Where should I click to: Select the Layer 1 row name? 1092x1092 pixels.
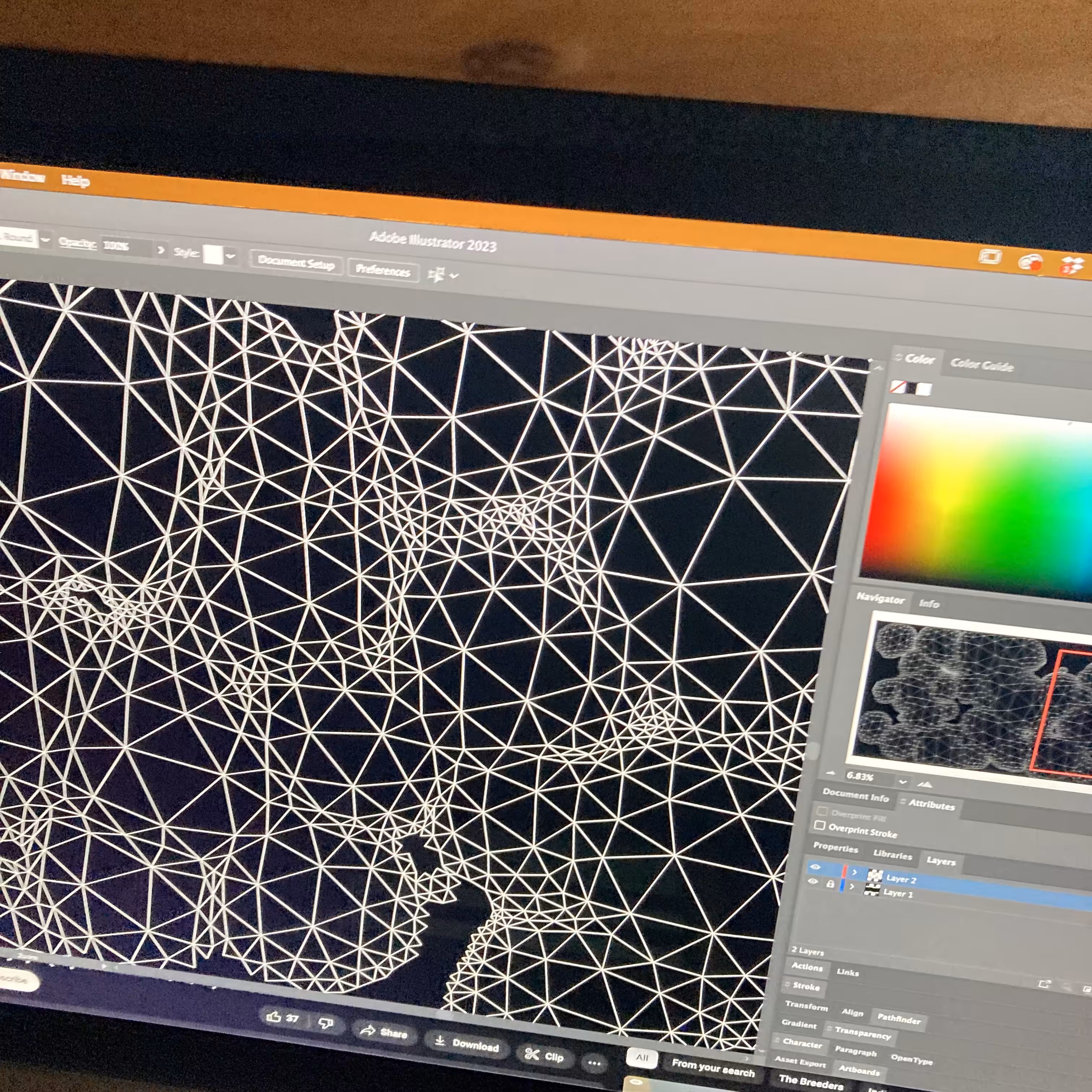click(898, 894)
